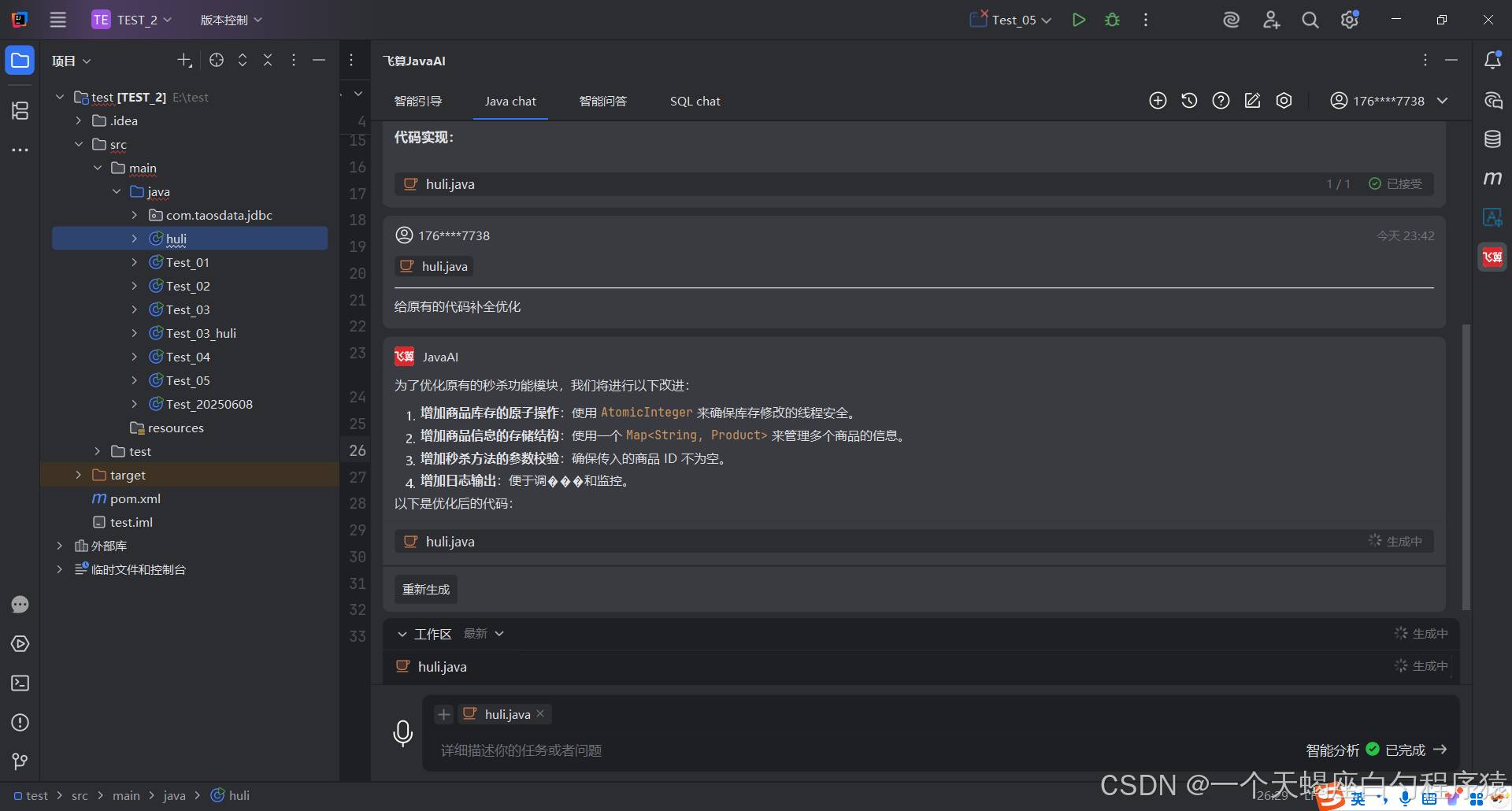The height and width of the screenshot is (811, 1512).
Task: Open Maven tool window
Action: 1492,179
